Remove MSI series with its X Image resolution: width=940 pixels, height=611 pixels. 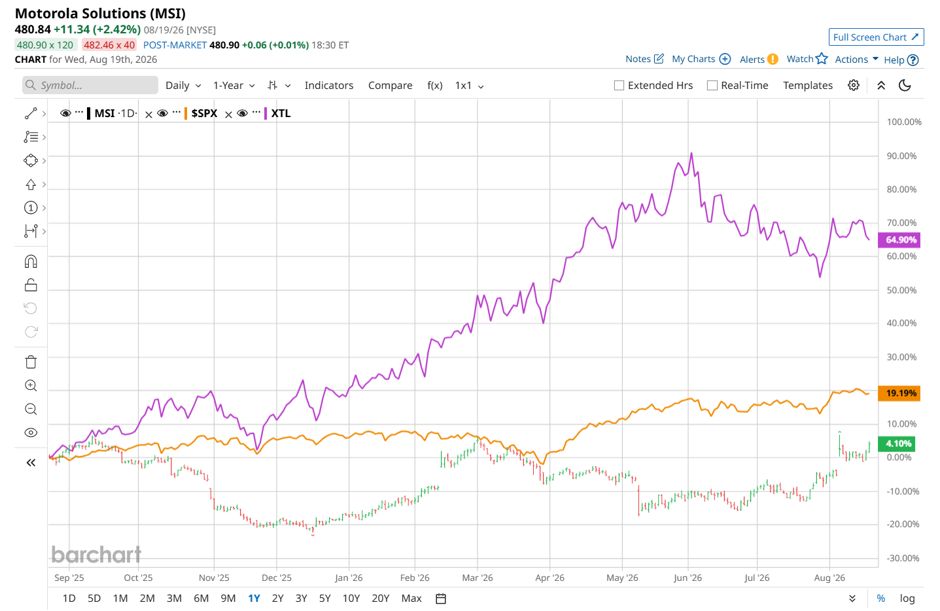(x=149, y=114)
